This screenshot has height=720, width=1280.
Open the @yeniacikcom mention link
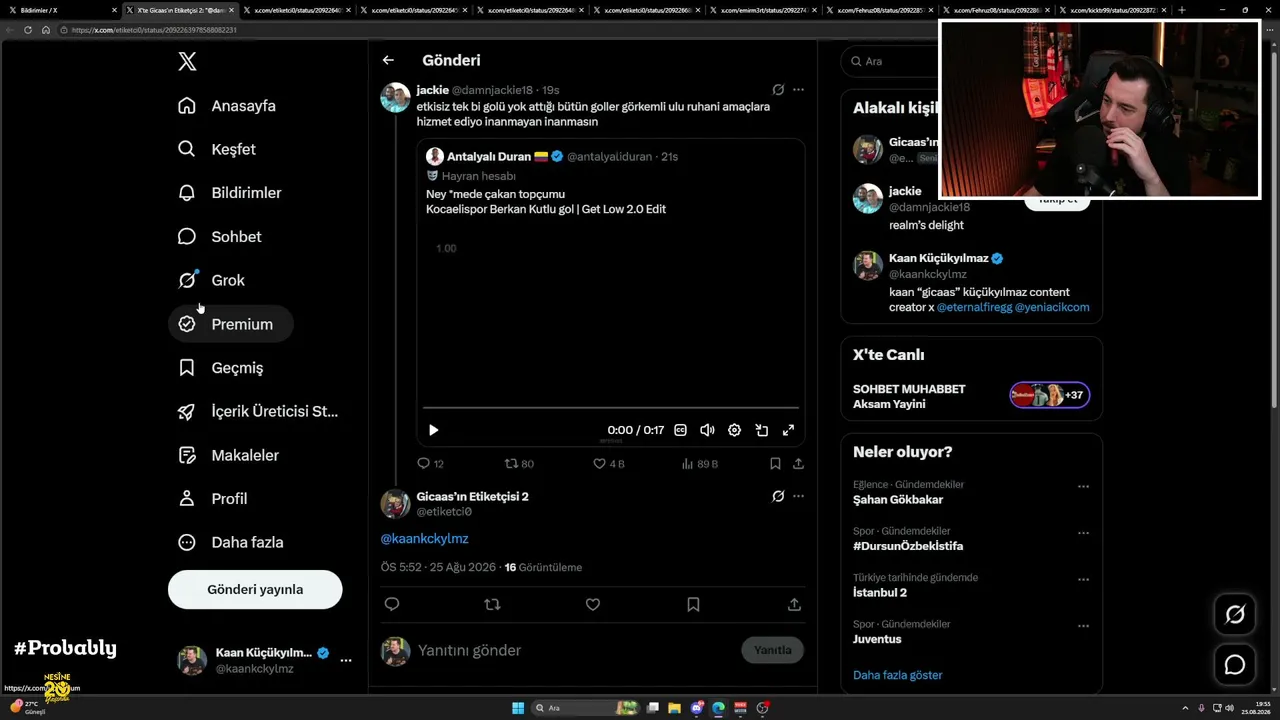click(1052, 308)
